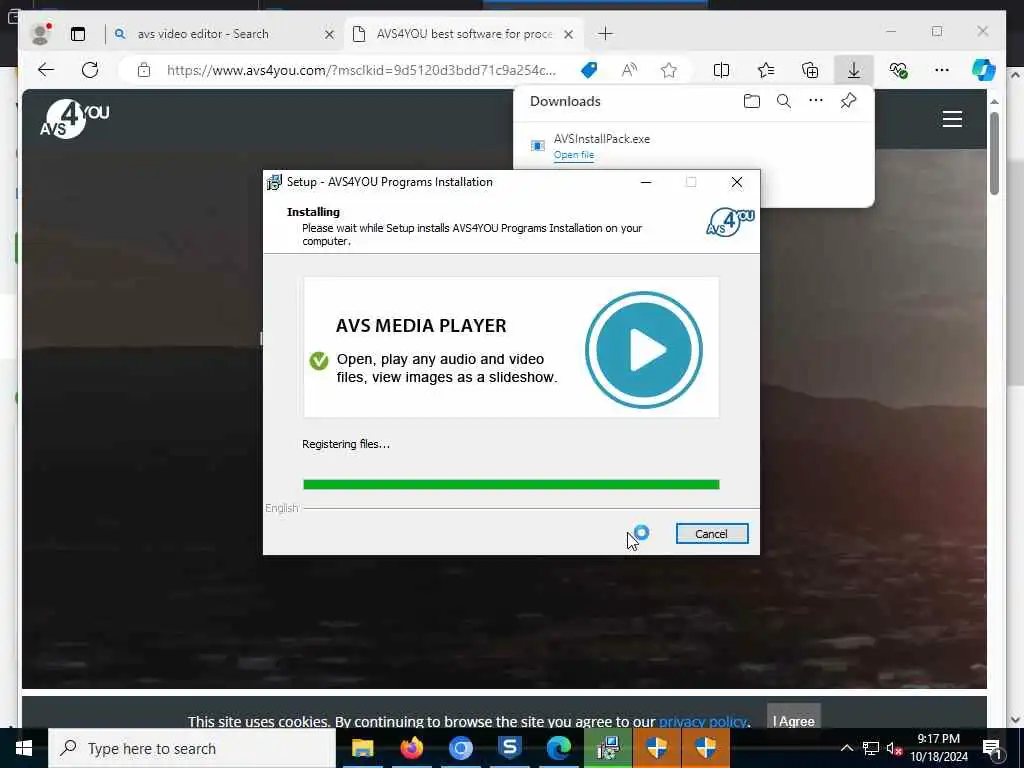Click the AVSInstallPack.exe file icon
The image size is (1024, 768).
point(537,146)
